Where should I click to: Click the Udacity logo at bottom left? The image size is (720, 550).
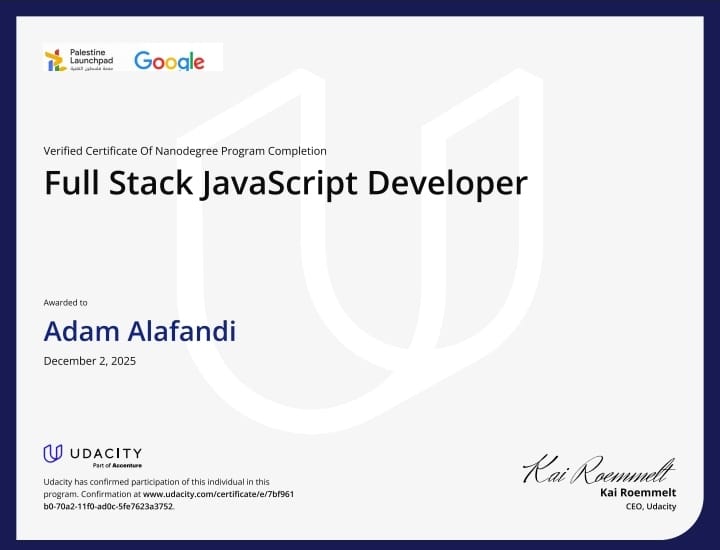pyautogui.click(x=93, y=454)
